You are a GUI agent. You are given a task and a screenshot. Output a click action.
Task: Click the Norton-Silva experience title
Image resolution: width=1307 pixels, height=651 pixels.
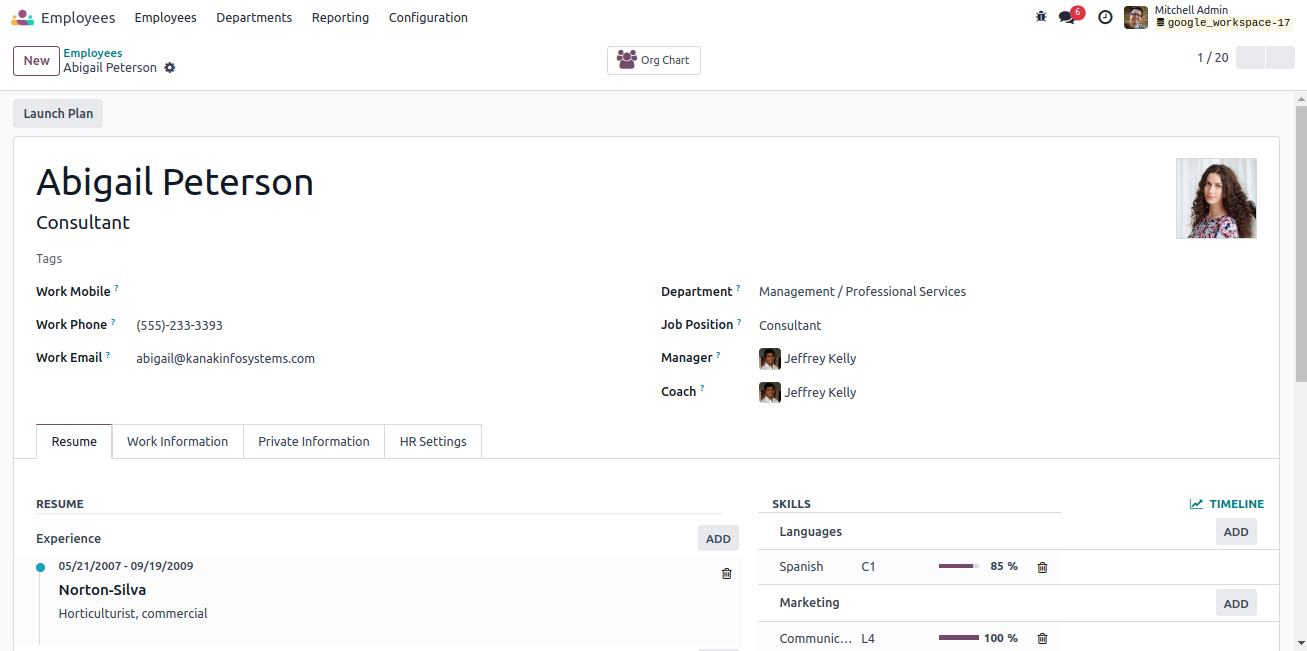[x=102, y=590]
